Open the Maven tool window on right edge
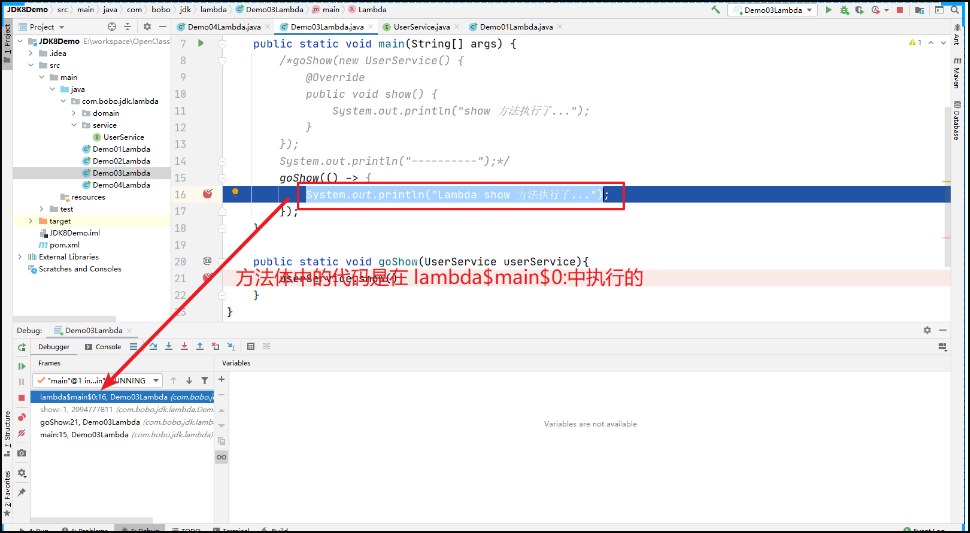Screen dimensions: 970x533 pyautogui.click(x=957, y=73)
